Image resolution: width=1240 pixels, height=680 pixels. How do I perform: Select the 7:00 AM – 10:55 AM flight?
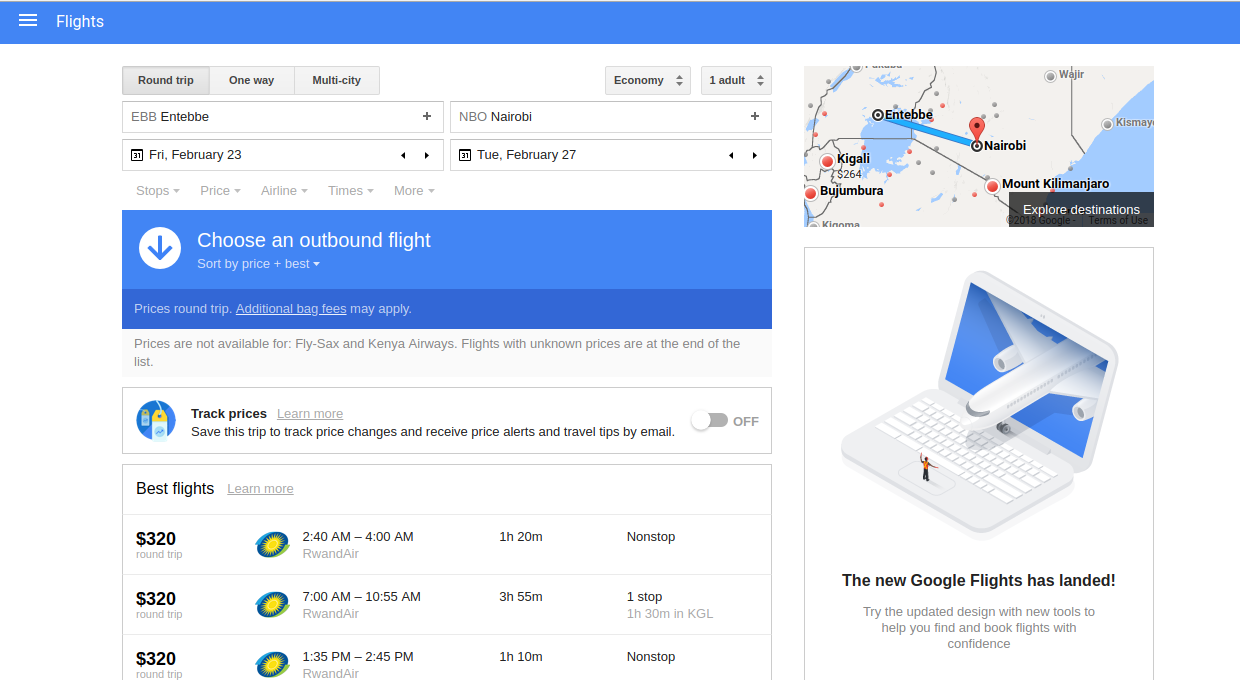(447, 605)
